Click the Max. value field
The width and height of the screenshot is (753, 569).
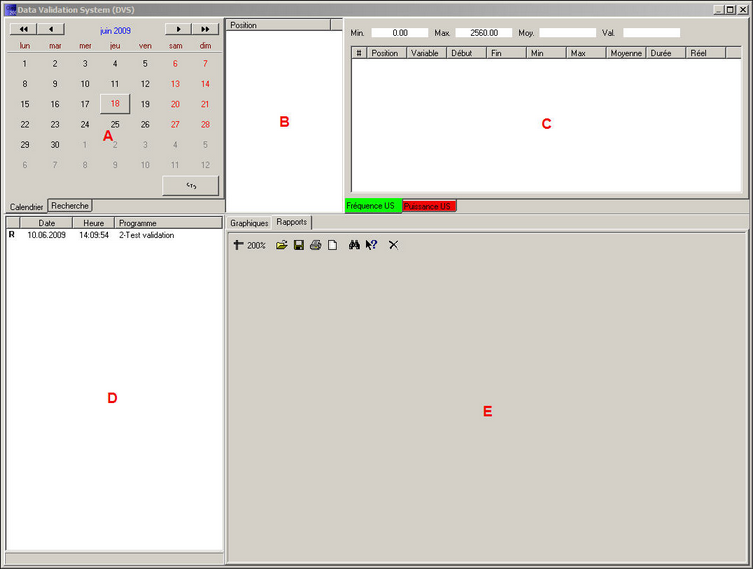(484, 33)
